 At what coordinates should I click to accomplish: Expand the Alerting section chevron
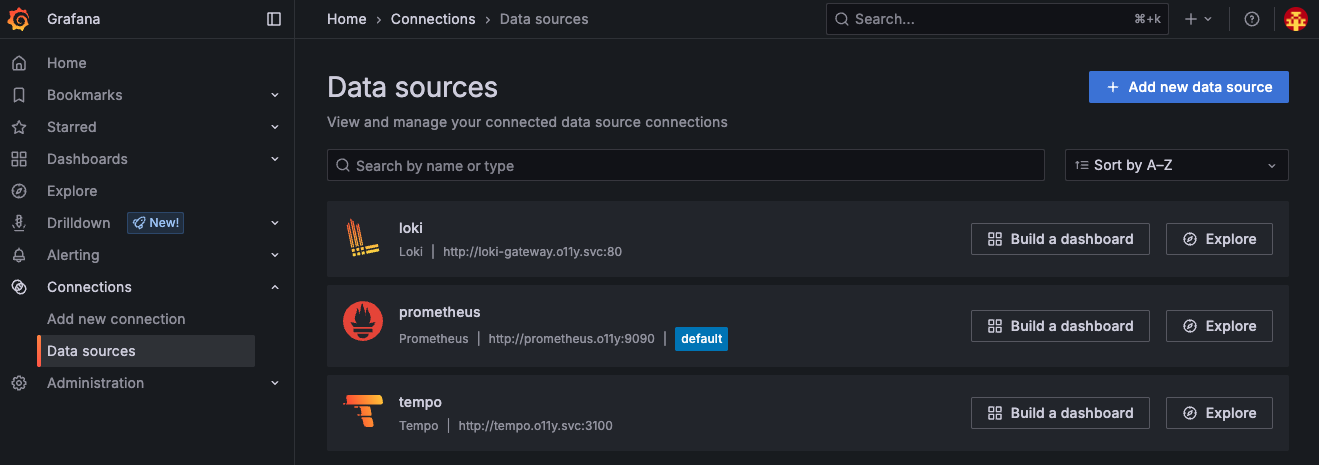point(274,255)
